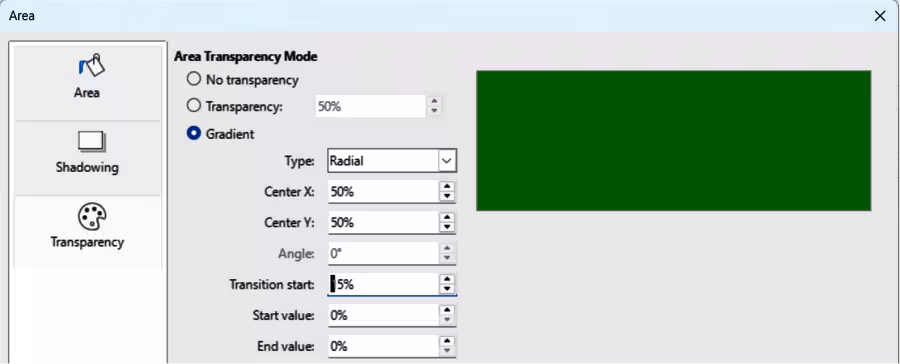Viewport: 900px width, 364px height.
Task: Increase the Transparency percentage spinner
Action: point(435,100)
